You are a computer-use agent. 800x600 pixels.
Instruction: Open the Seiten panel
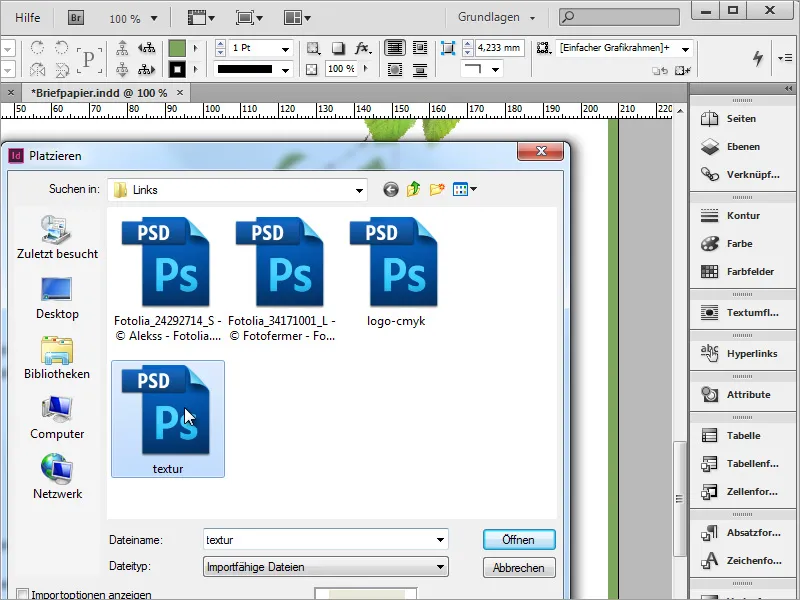pyautogui.click(x=741, y=119)
